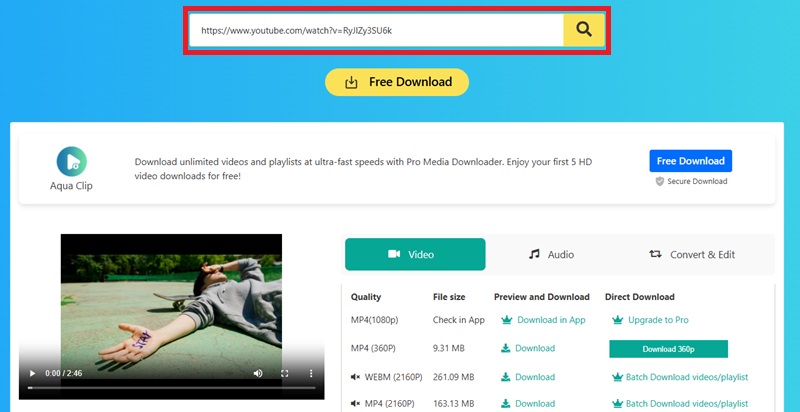Click the Quality column header
The width and height of the screenshot is (800, 412).
(x=366, y=297)
